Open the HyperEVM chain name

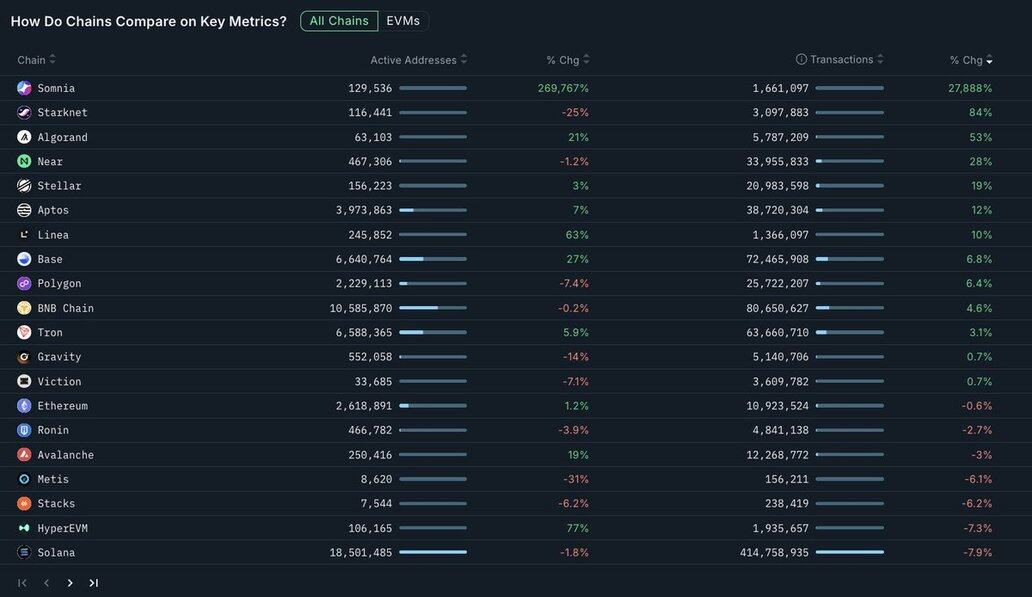[63, 529]
